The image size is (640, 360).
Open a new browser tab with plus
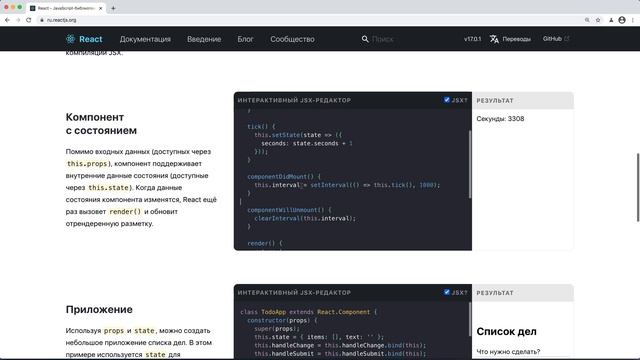point(113,8)
